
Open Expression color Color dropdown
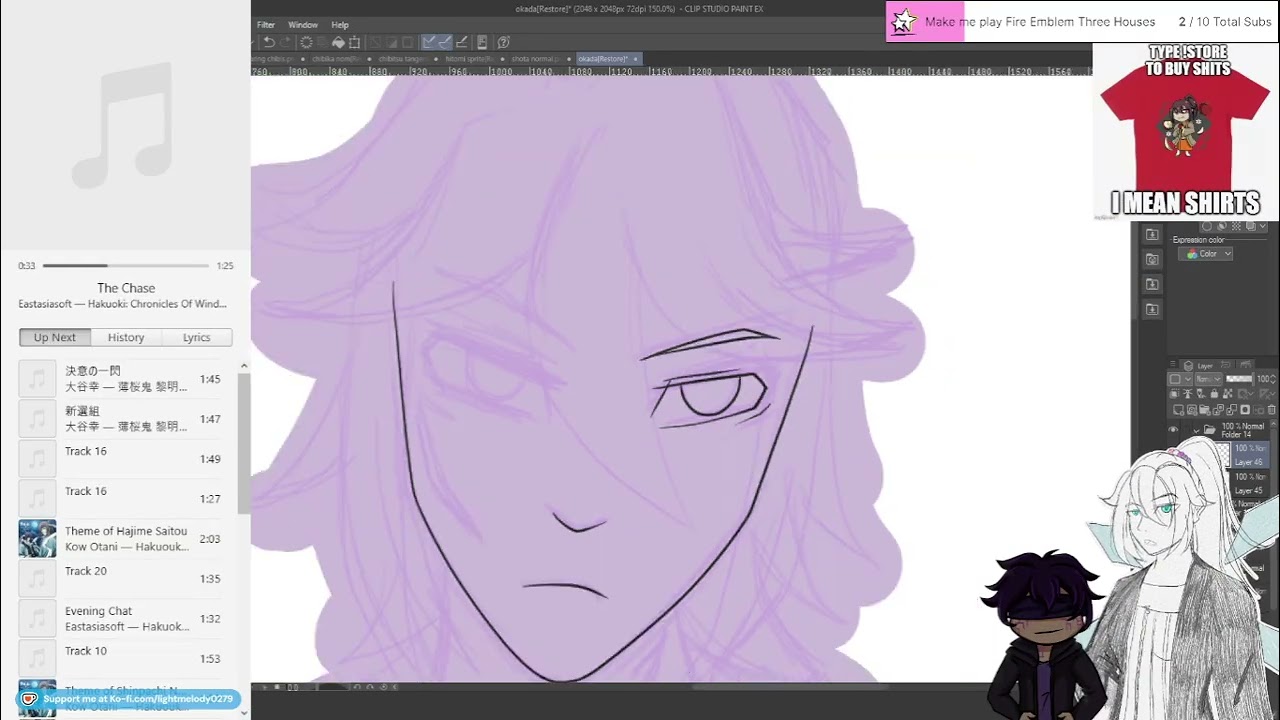1206,254
